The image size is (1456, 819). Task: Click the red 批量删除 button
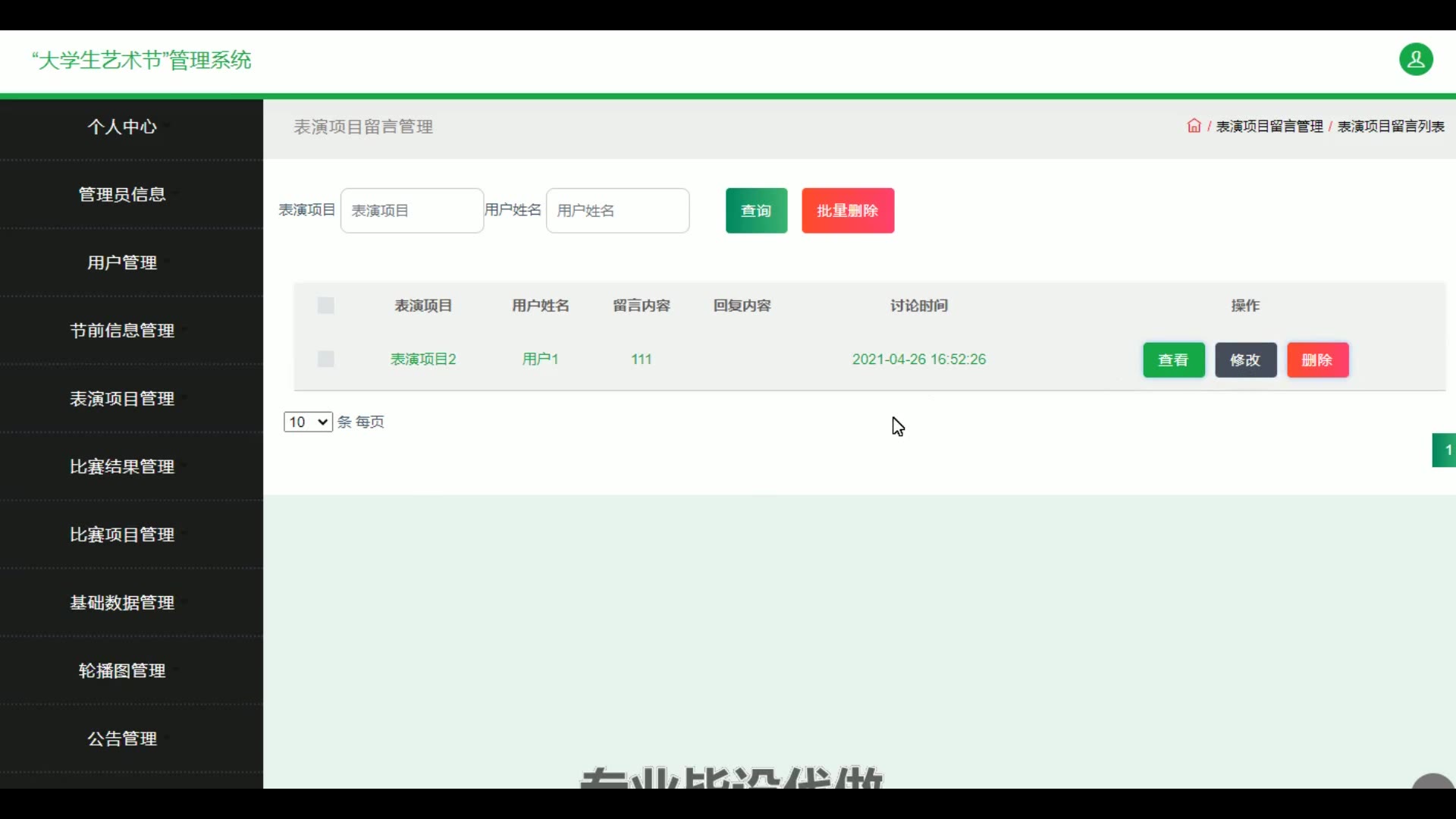[847, 211]
